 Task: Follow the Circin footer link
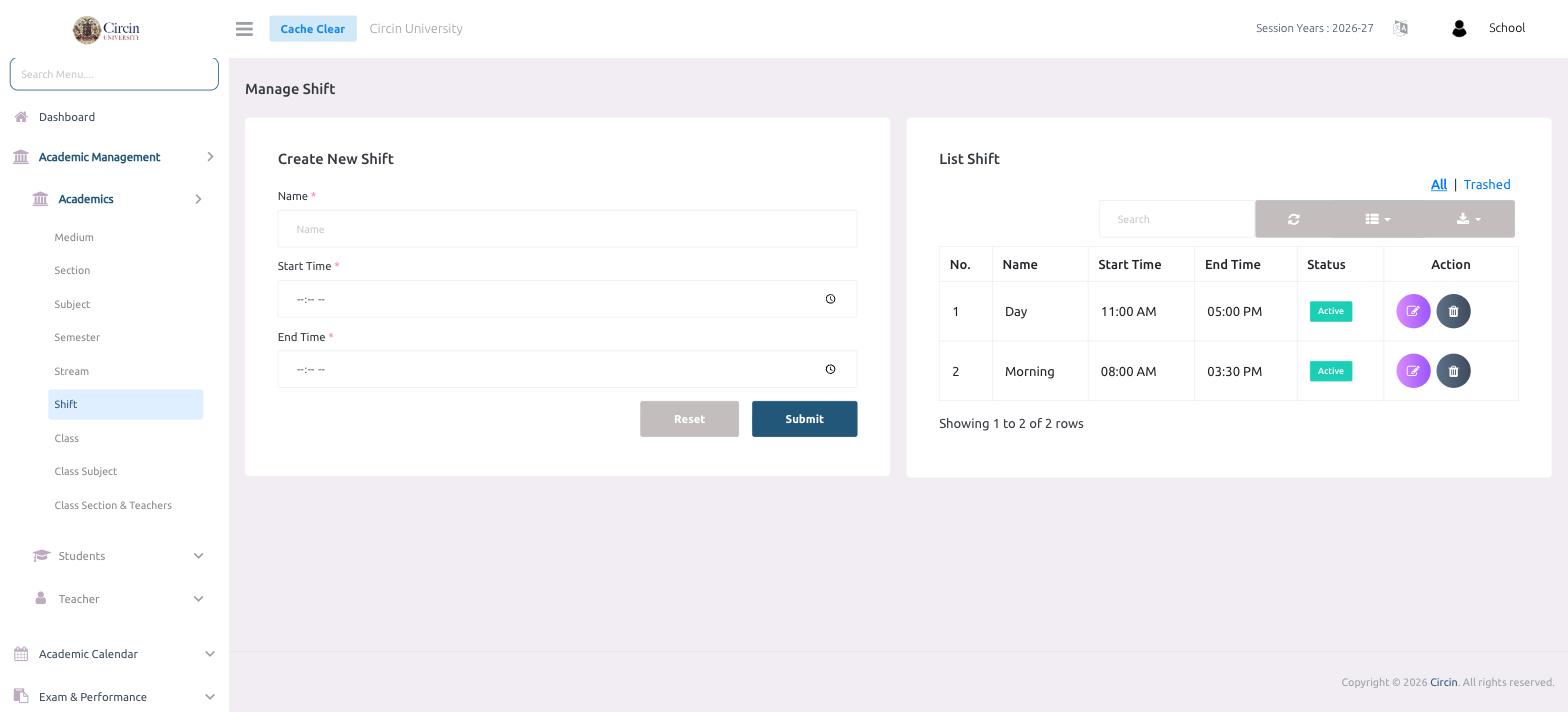pyautogui.click(x=1443, y=682)
